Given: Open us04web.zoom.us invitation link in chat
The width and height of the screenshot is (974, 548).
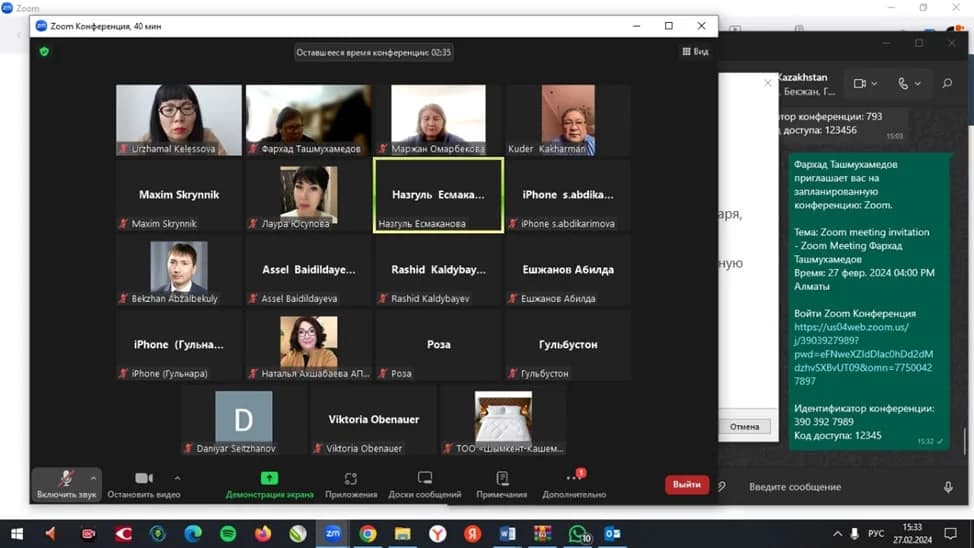Looking at the screenshot, I should pos(863,354).
